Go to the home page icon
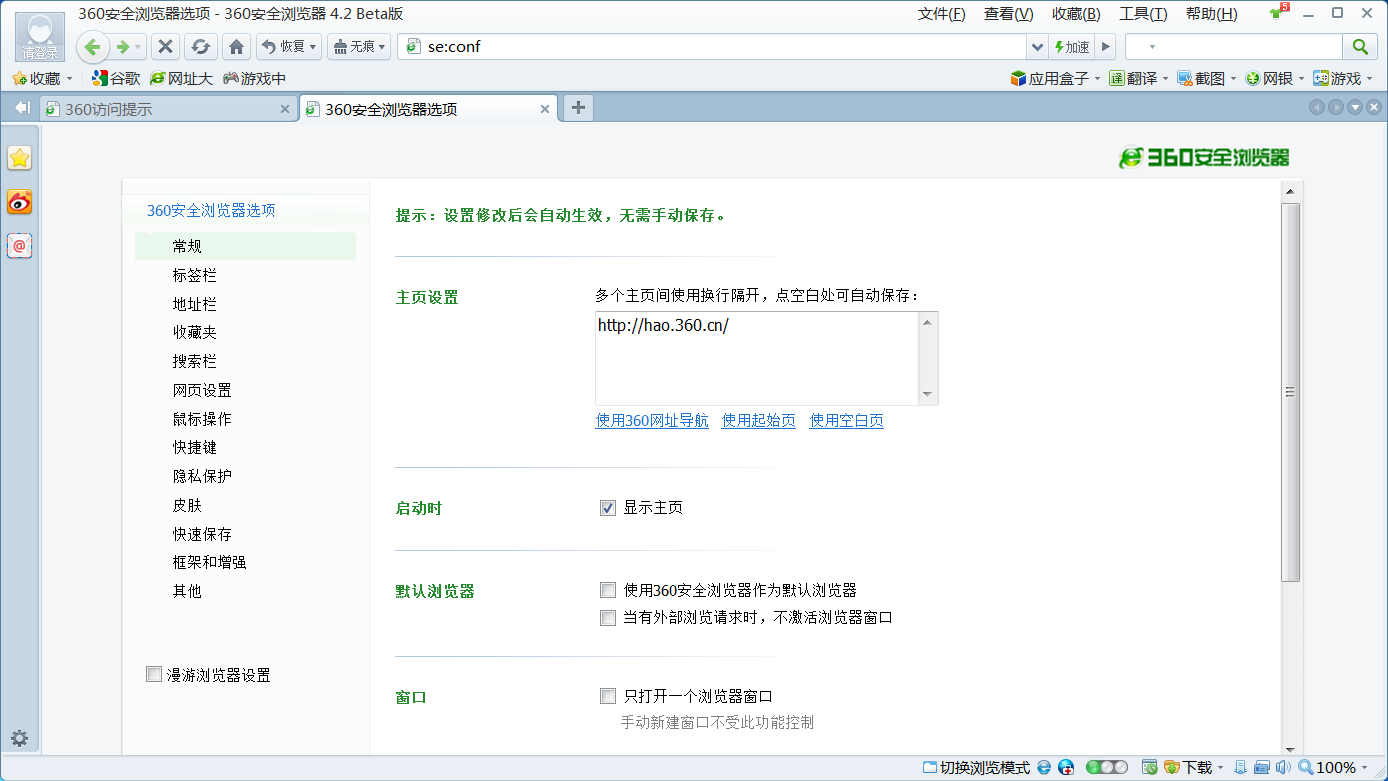The height and width of the screenshot is (781, 1388). 236,47
